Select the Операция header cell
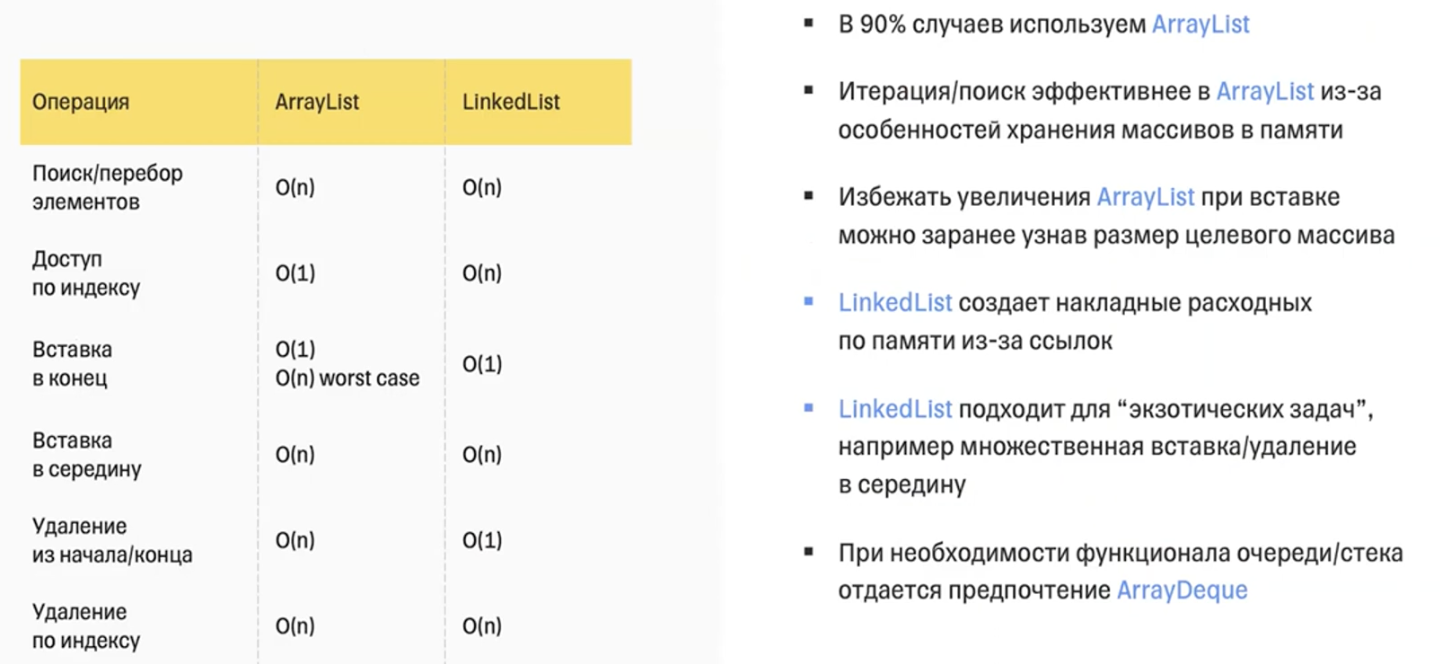Image resolution: width=1440 pixels, height=664 pixels. pos(81,102)
